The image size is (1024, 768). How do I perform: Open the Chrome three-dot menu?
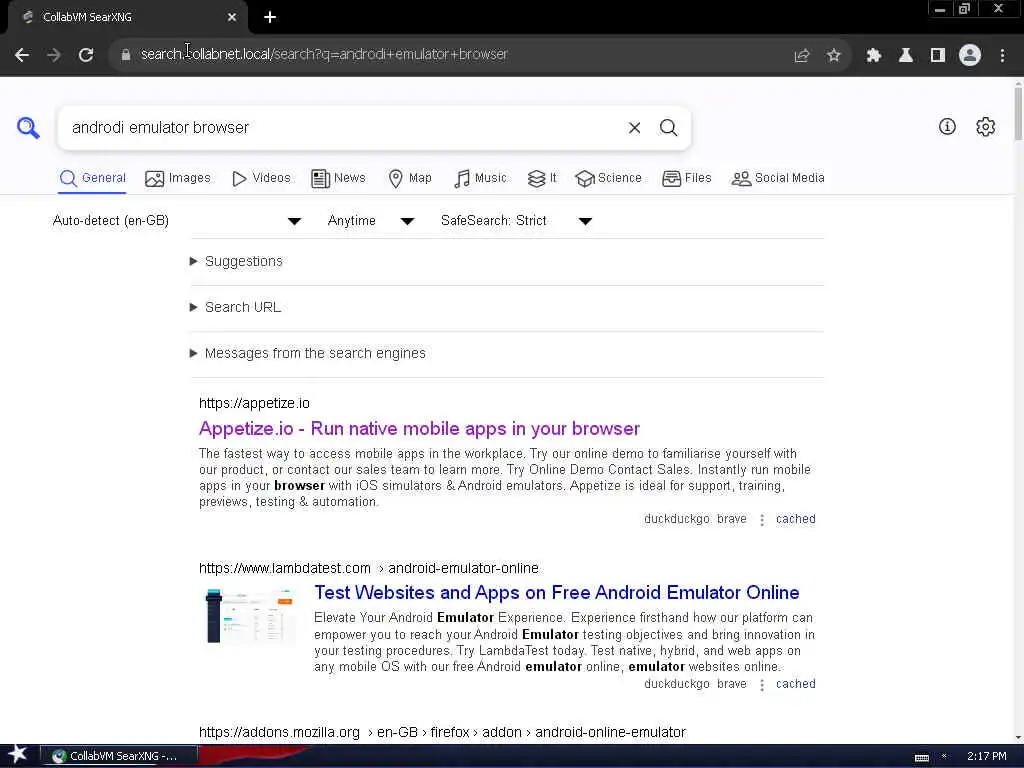1002,56
